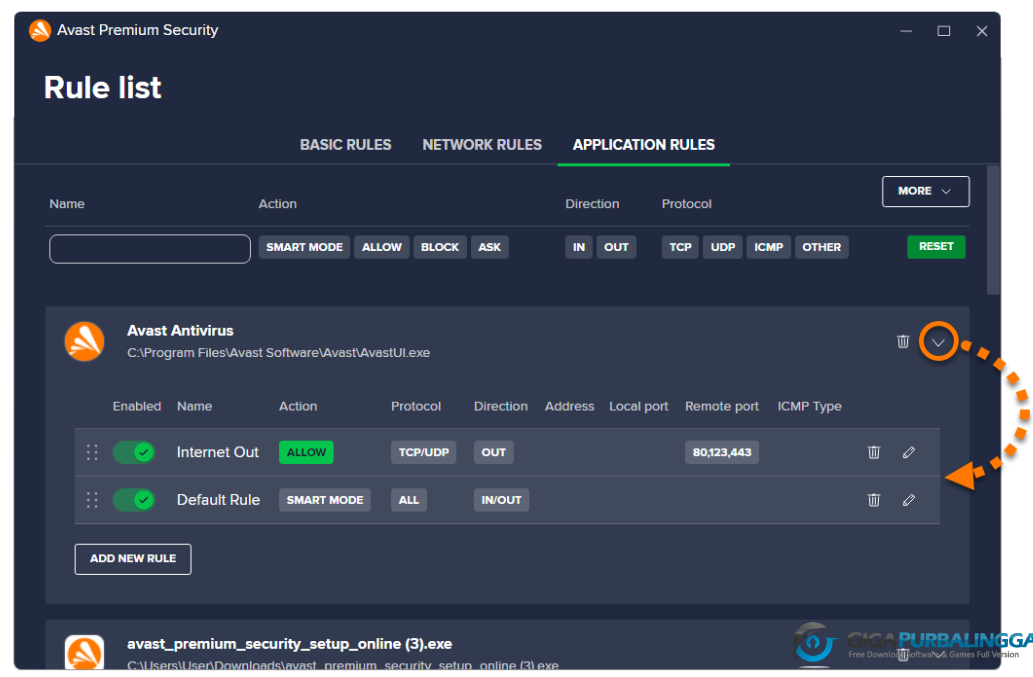The image size is (1033, 677).
Task: Click the ICMP Type column header
Action: pyautogui.click(x=809, y=406)
